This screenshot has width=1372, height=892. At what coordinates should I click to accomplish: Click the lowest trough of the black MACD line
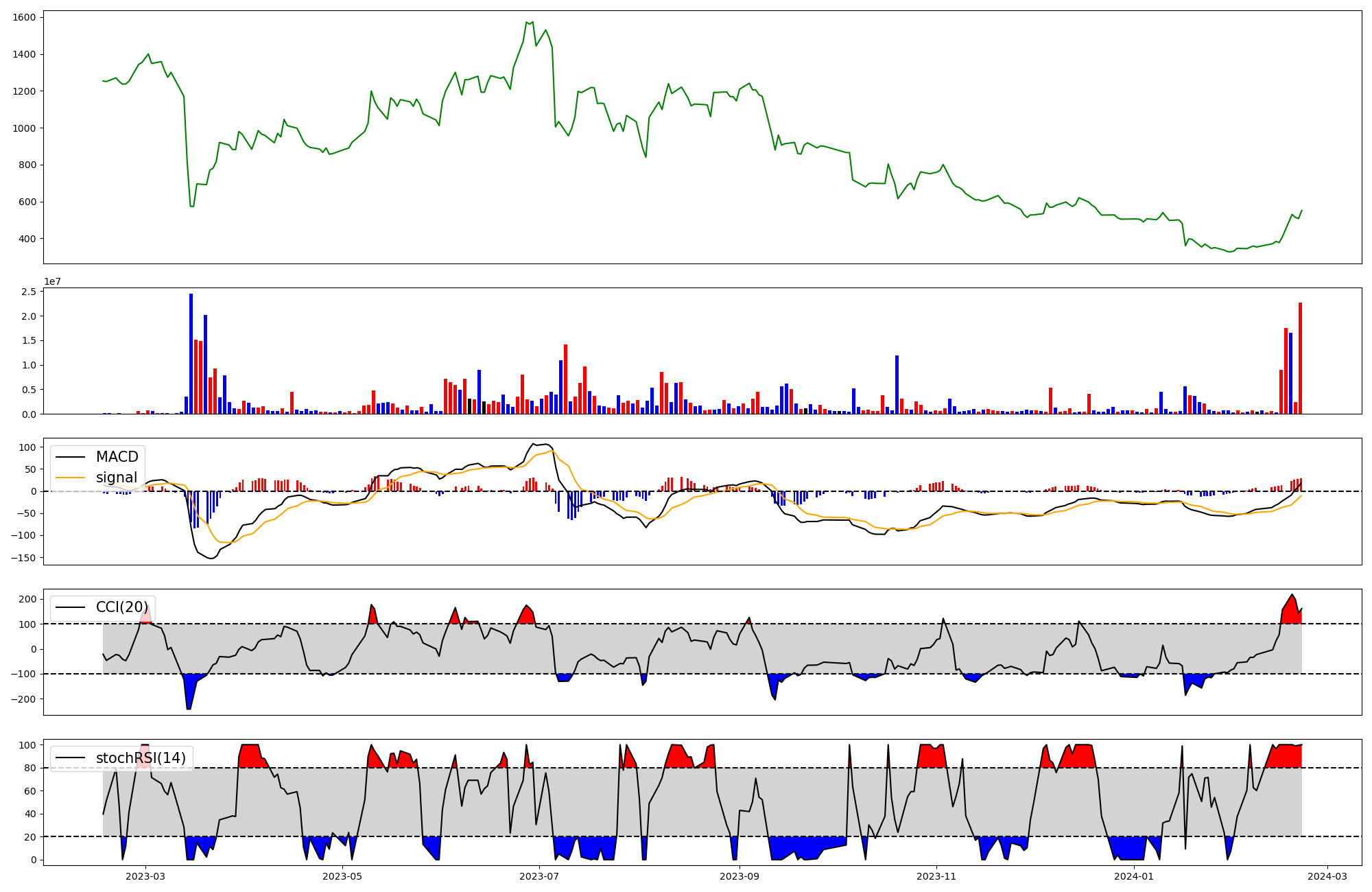coord(211,558)
